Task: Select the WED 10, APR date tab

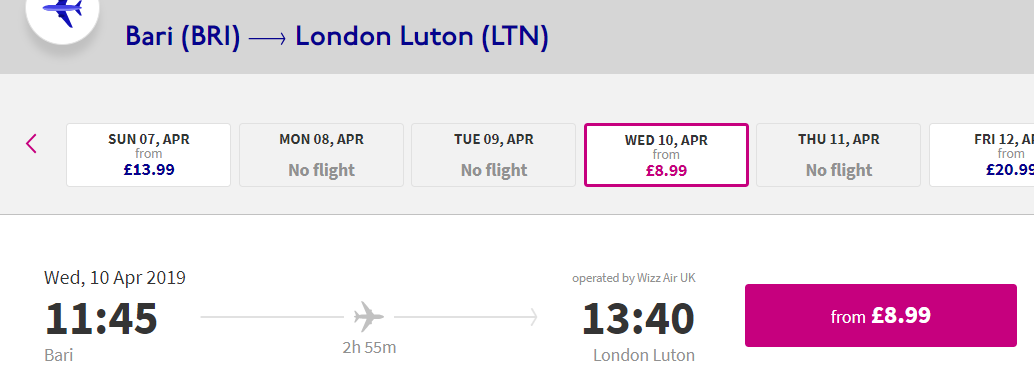Action: pyautogui.click(x=666, y=155)
